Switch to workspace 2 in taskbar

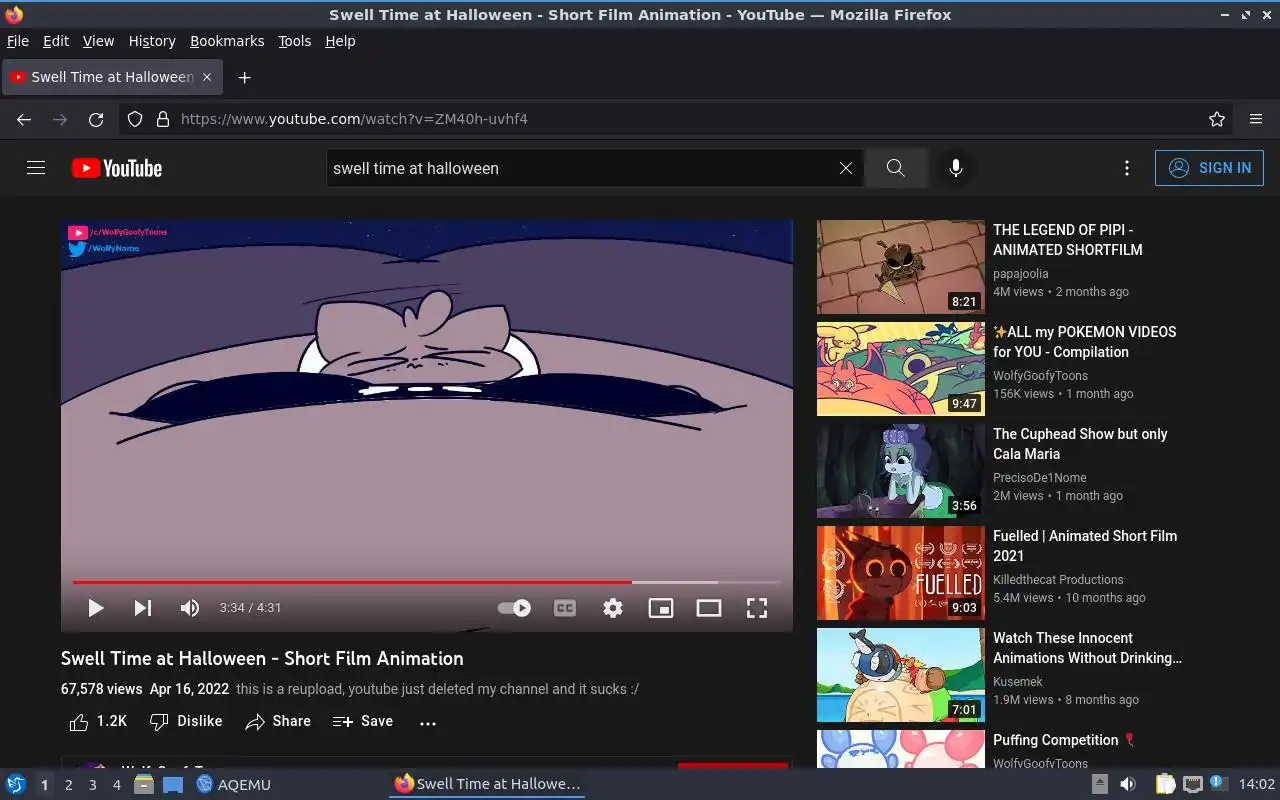pyautogui.click(x=68, y=785)
